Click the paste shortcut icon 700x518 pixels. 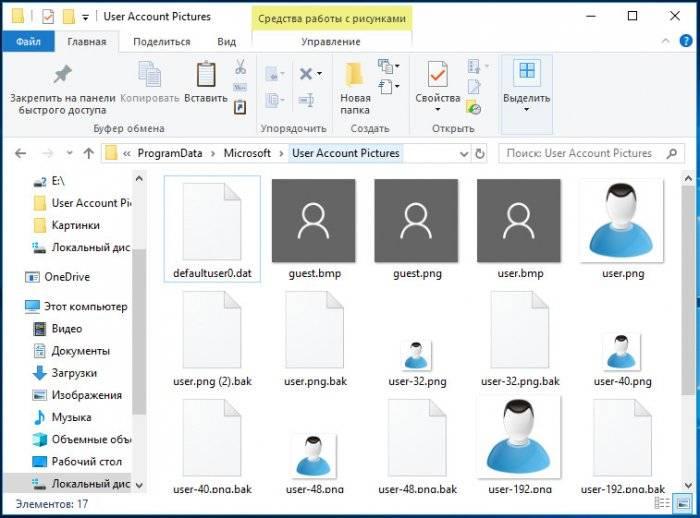tap(240, 107)
